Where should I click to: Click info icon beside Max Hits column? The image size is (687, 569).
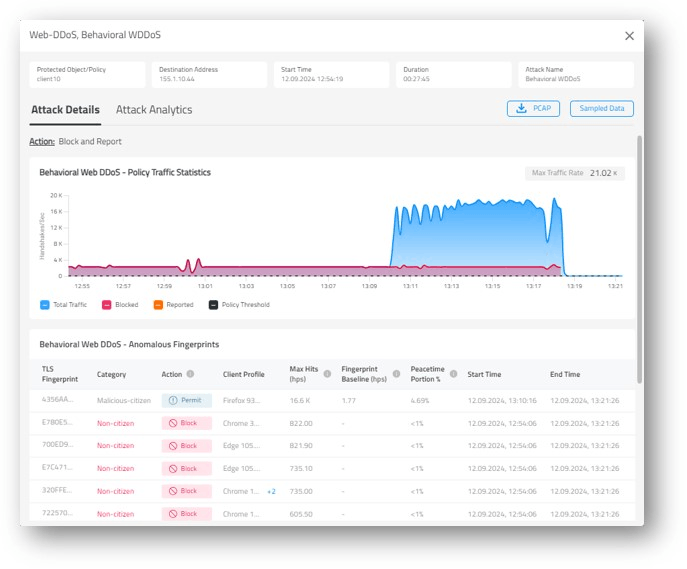tap(327, 374)
